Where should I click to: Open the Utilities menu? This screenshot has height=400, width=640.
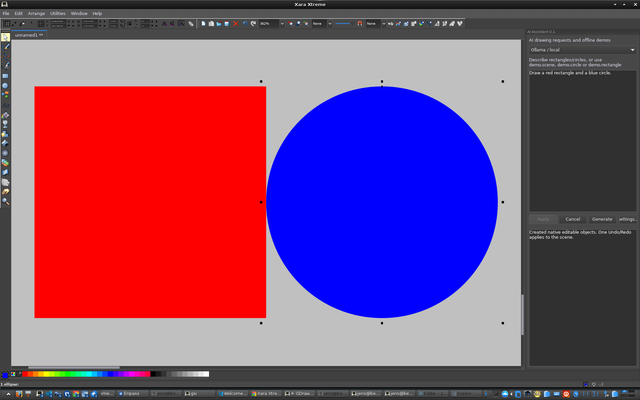coord(58,13)
